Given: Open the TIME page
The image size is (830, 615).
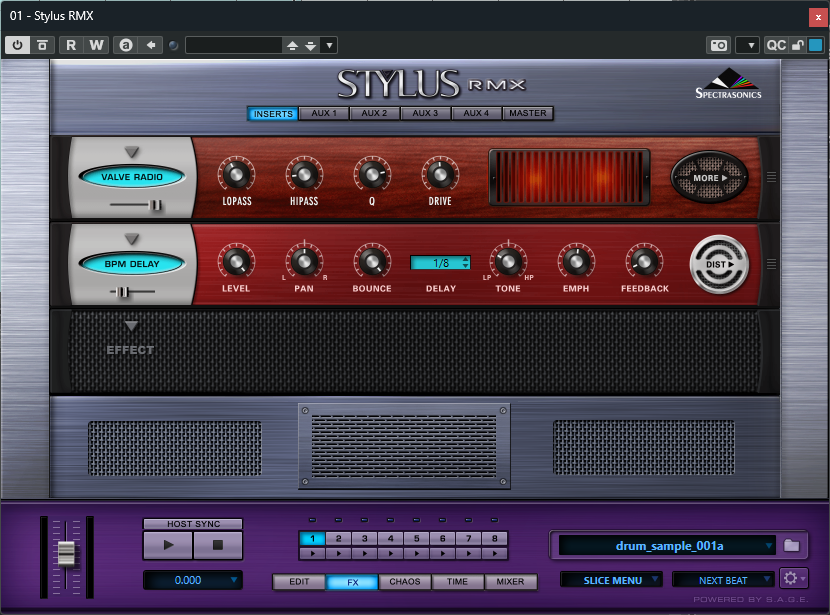Looking at the screenshot, I should click(x=457, y=582).
